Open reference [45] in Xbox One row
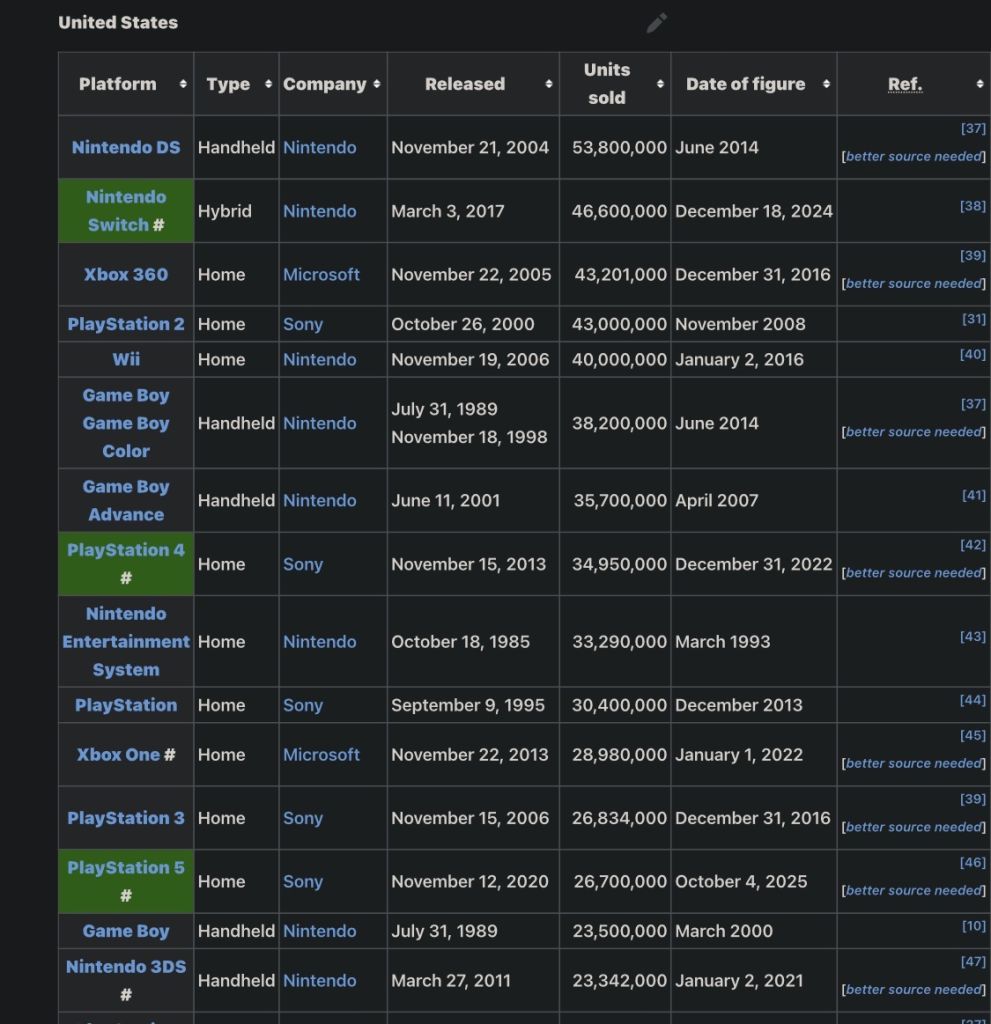 [x=973, y=735]
